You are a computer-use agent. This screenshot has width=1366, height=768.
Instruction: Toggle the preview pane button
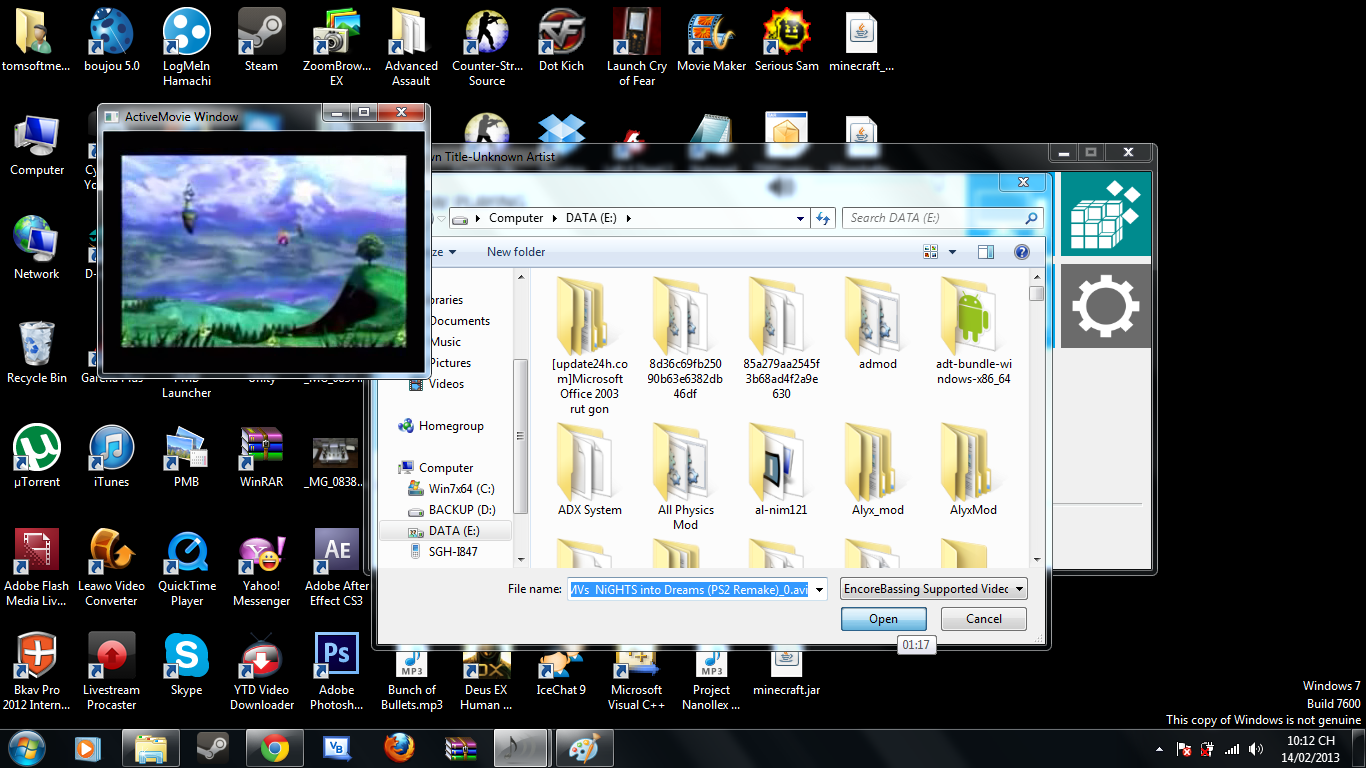tap(986, 252)
